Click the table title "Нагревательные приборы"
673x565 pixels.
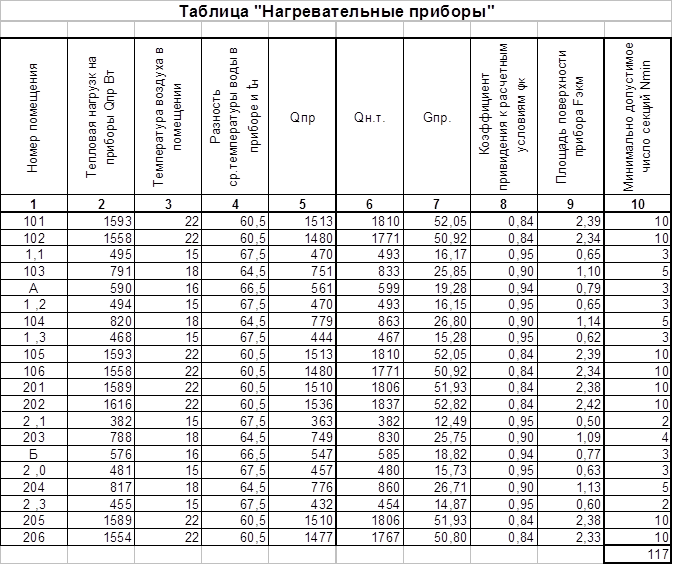click(x=337, y=12)
